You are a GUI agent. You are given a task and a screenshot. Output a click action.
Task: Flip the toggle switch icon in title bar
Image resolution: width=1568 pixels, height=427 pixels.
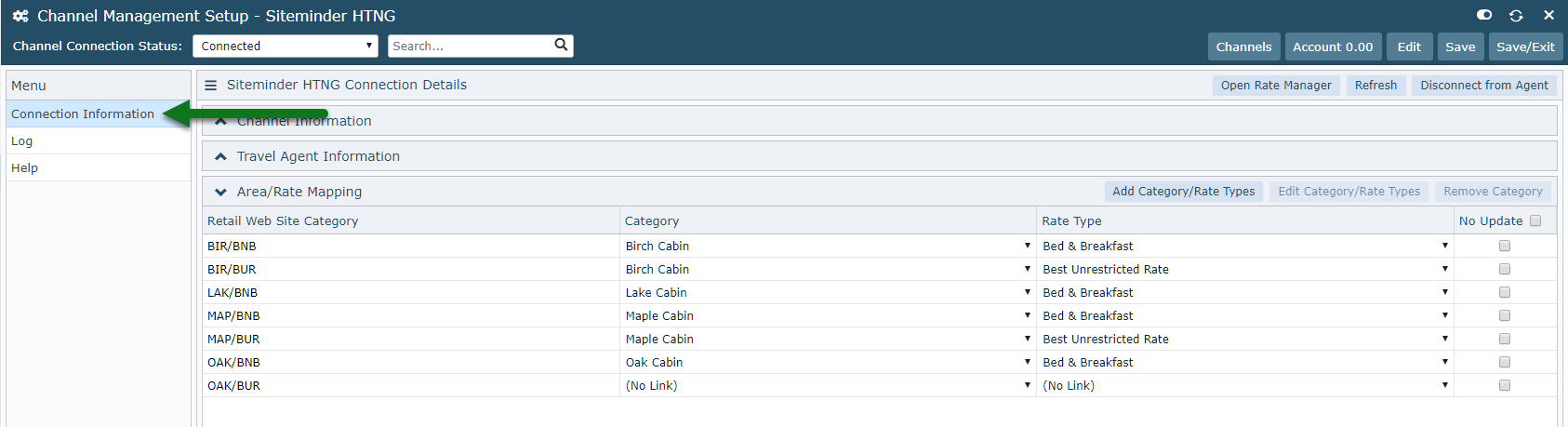pyautogui.click(x=1484, y=15)
